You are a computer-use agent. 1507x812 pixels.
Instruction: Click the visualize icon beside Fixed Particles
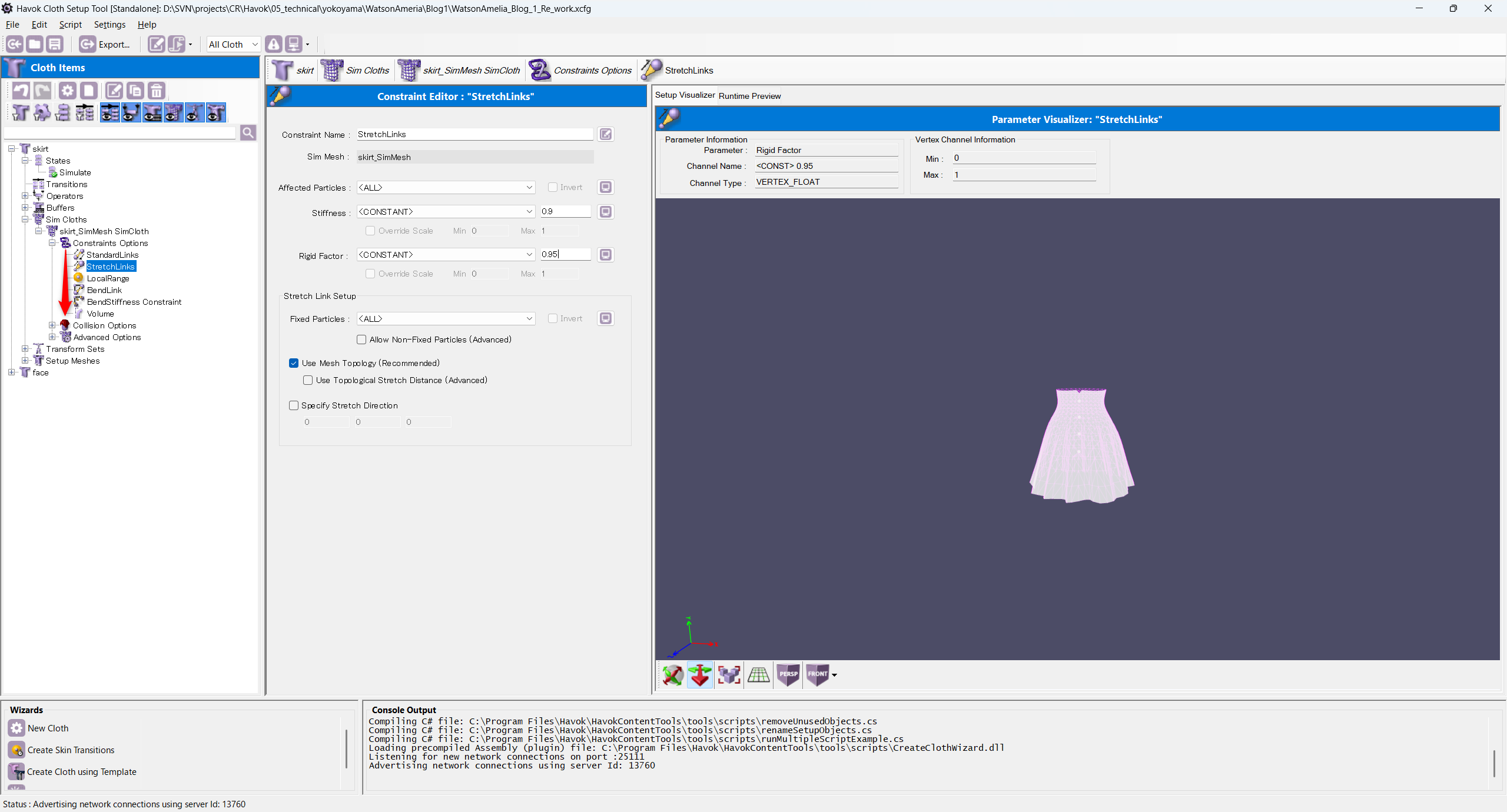click(606, 318)
